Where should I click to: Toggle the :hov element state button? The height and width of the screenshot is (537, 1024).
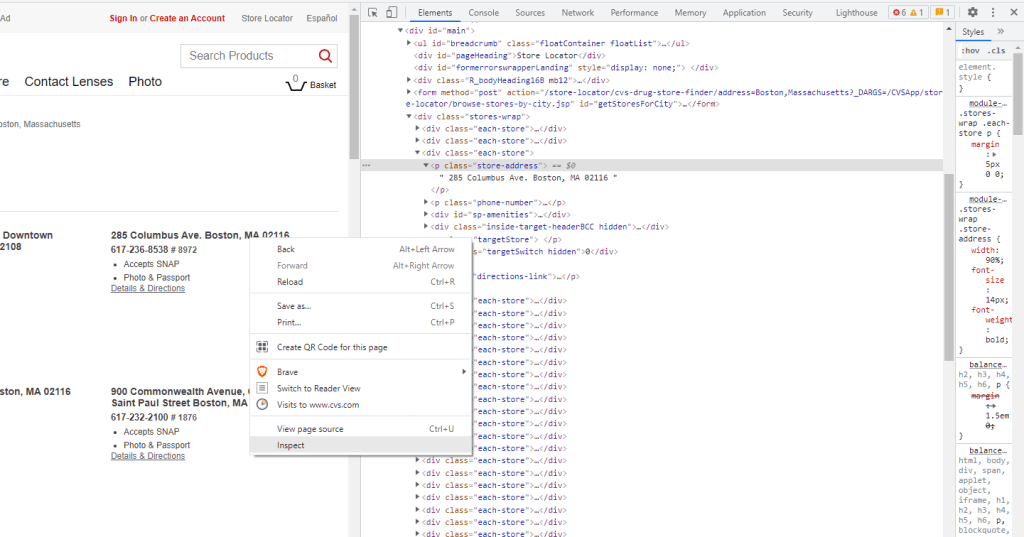click(x=970, y=50)
